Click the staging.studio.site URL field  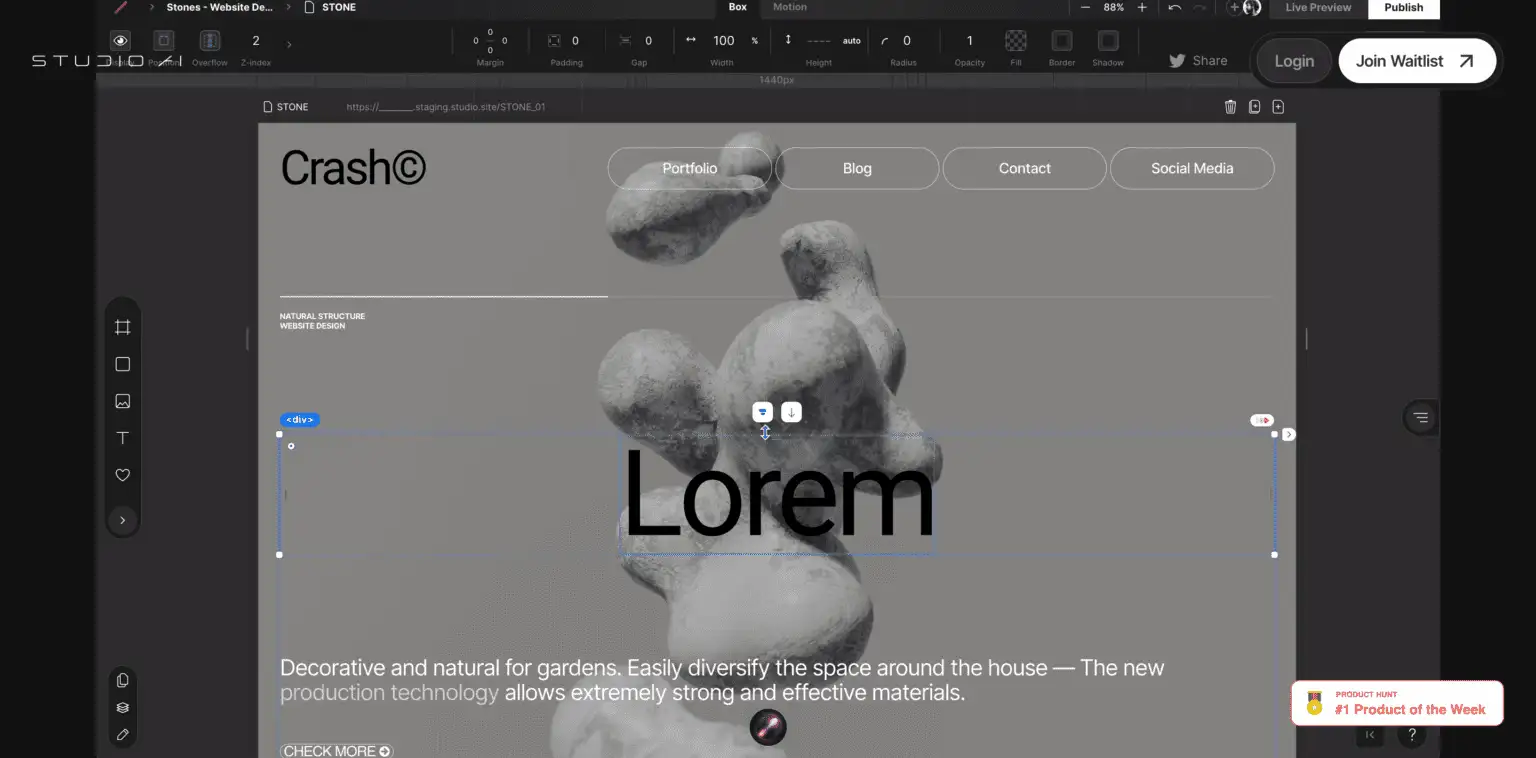click(x=446, y=107)
